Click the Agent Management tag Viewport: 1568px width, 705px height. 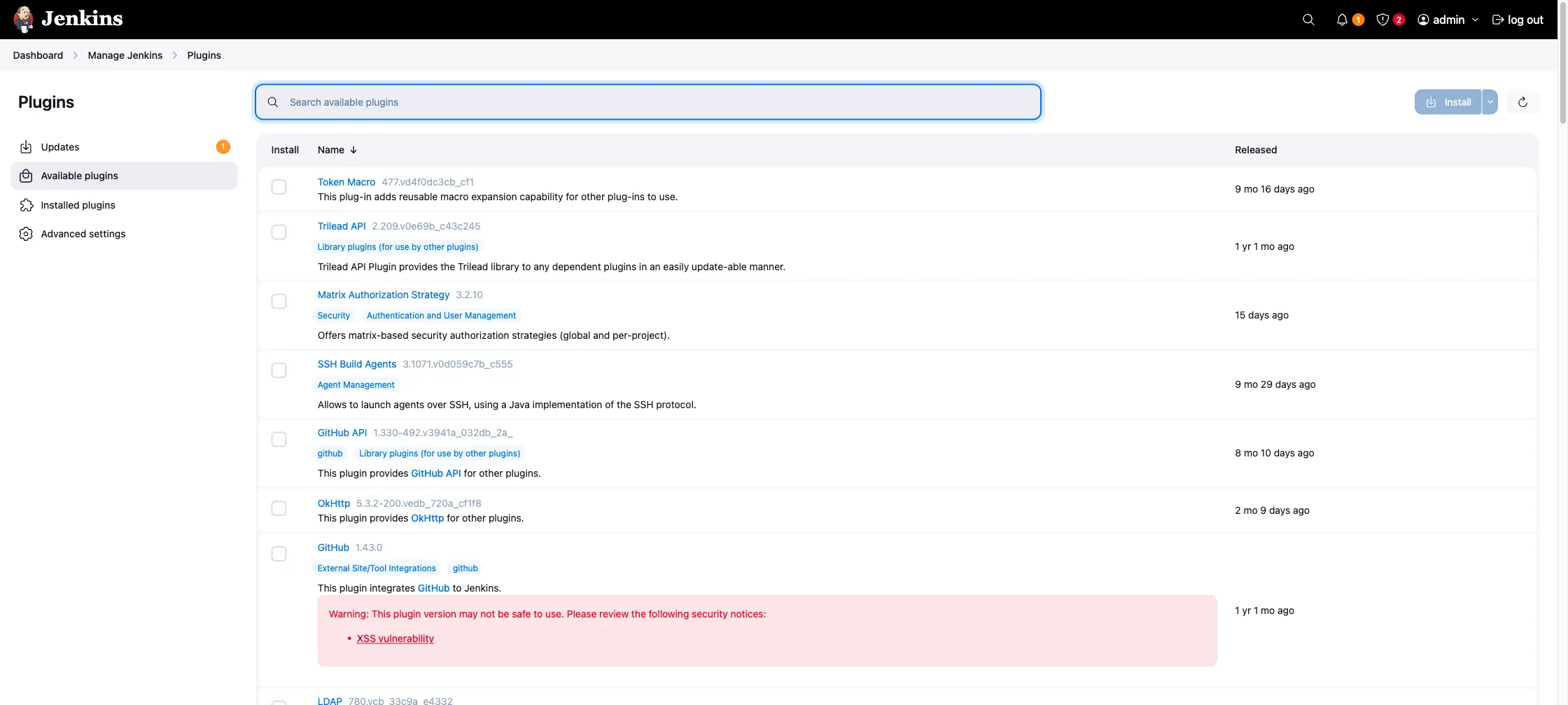point(356,385)
